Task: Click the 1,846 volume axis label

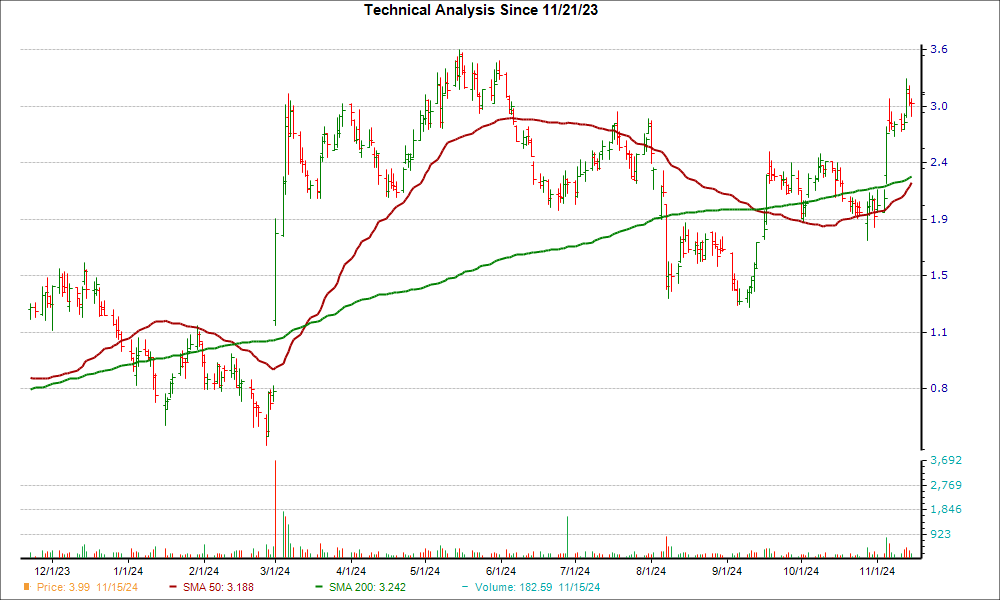Action: (946, 509)
